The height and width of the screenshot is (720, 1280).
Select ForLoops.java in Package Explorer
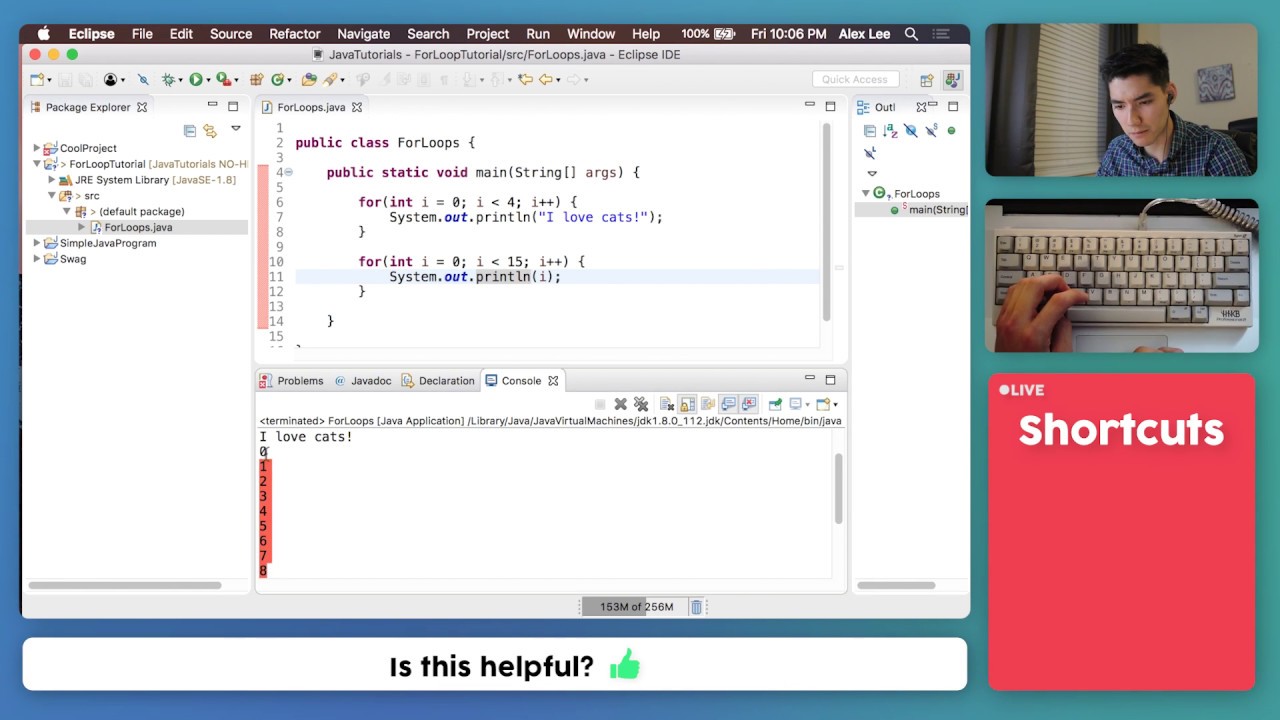click(138, 227)
